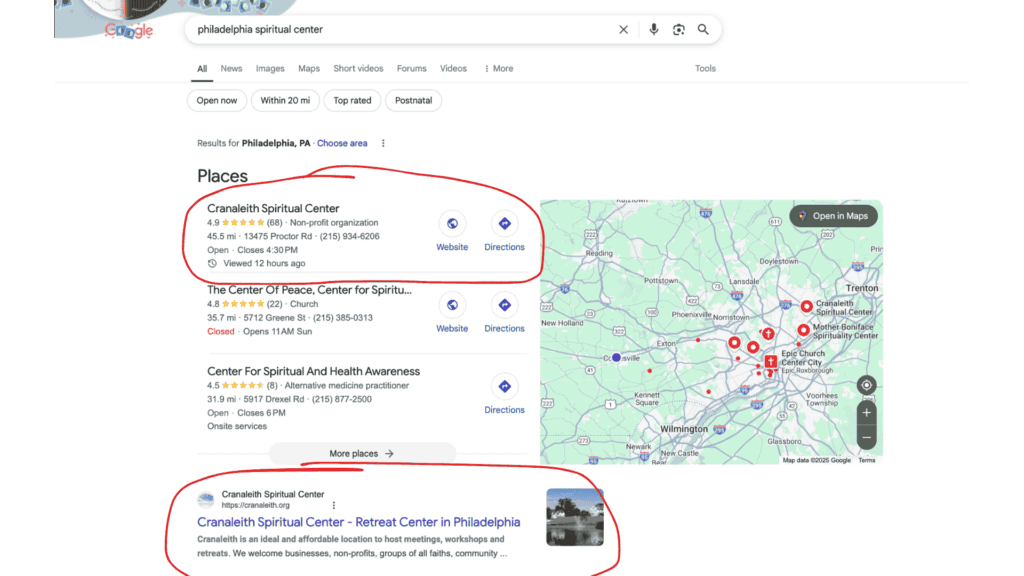
Task: Click the Epic Church Center City map marker
Action: pyautogui.click(x=771, y=360)
